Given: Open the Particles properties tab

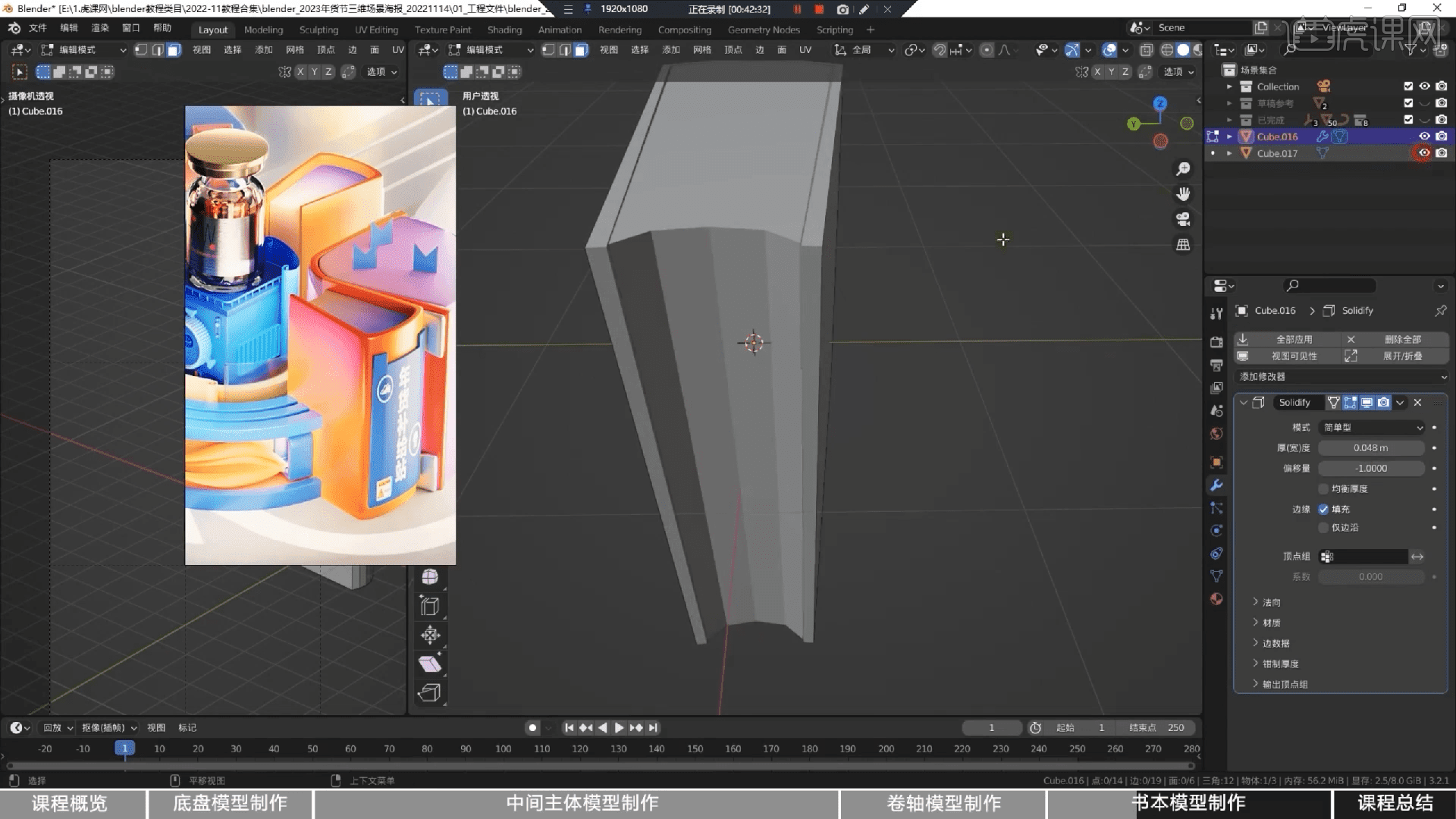Looking at the screenshot, I should tap(1216, 508).
